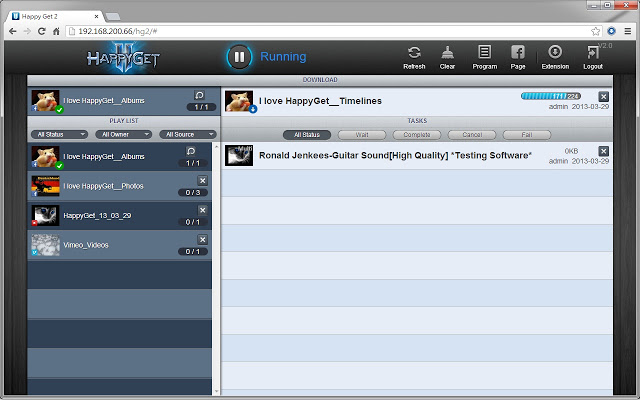Remove the Ronald Jenkees task
This screenshot has width=640, height=400.
click(x=604, y=151)
